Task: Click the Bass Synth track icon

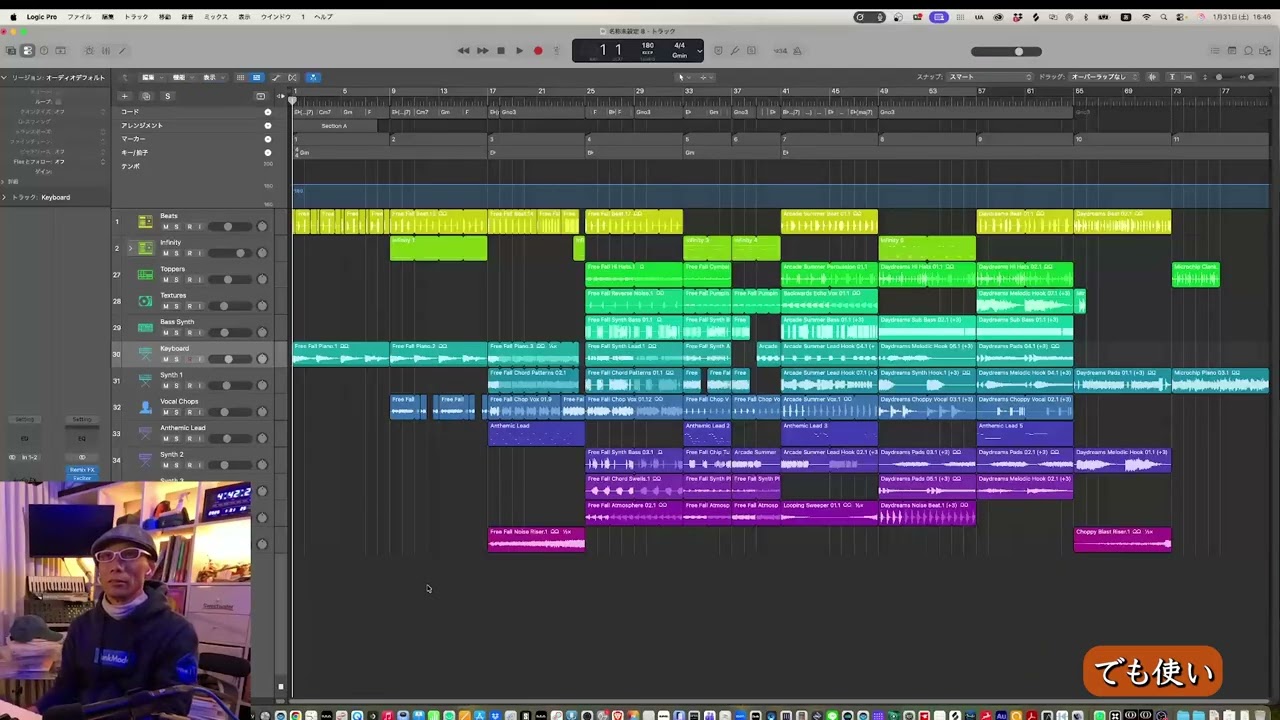Action: tap(145, 327)
